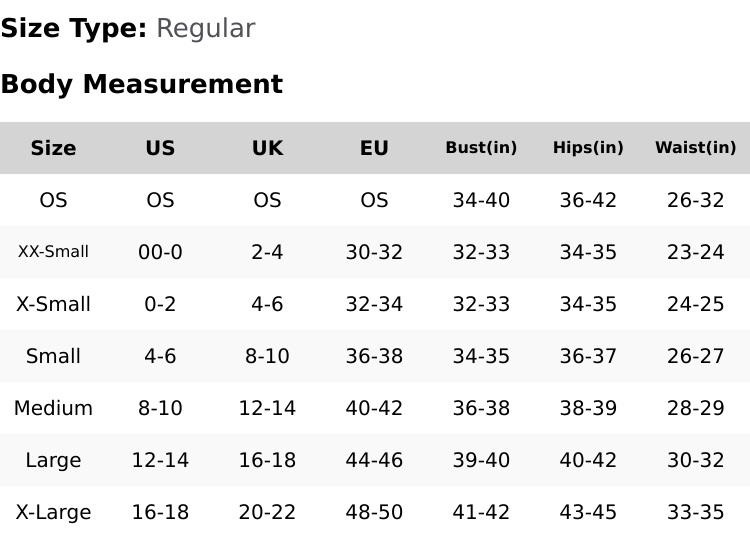Screen dimensions: 750x538
Task: Click the Large row's EU value 44-46
Action: (374, 460)
